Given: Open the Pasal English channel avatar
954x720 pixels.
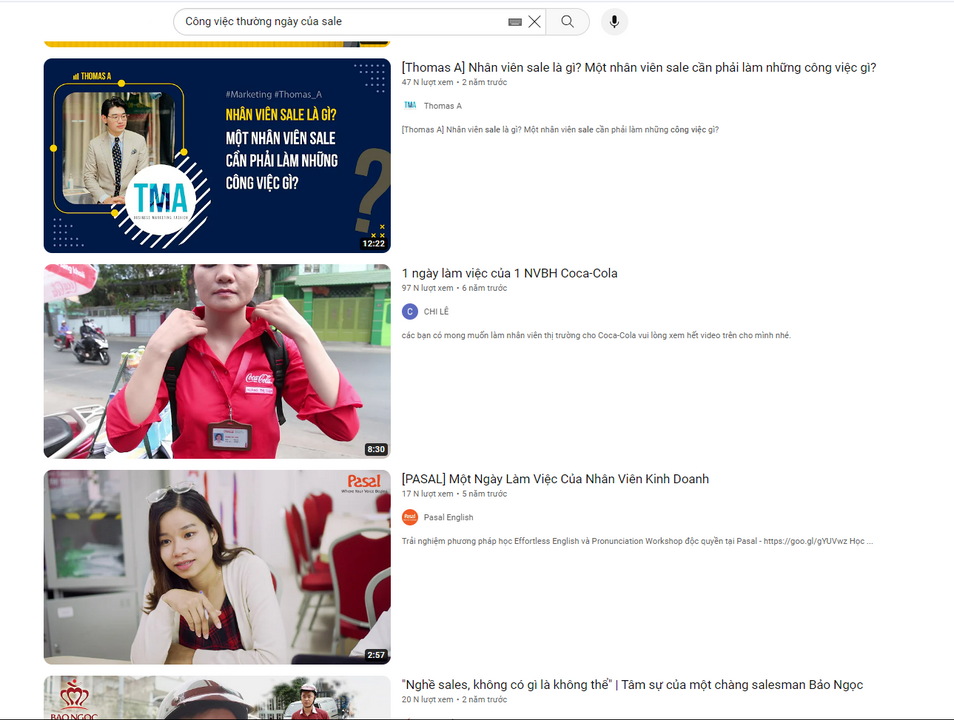Looking at the screenshot, I should click(x=408, y=517).
